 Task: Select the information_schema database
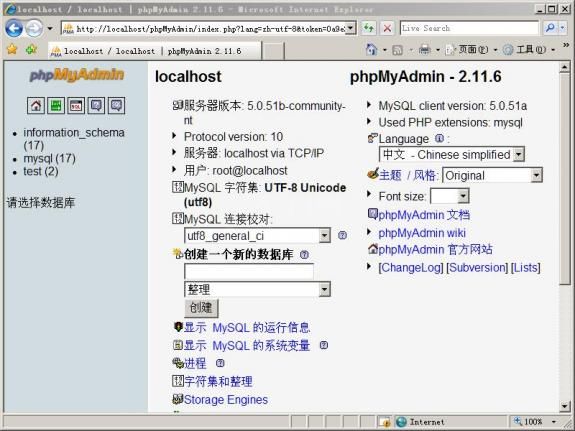(x=74, y=139)
